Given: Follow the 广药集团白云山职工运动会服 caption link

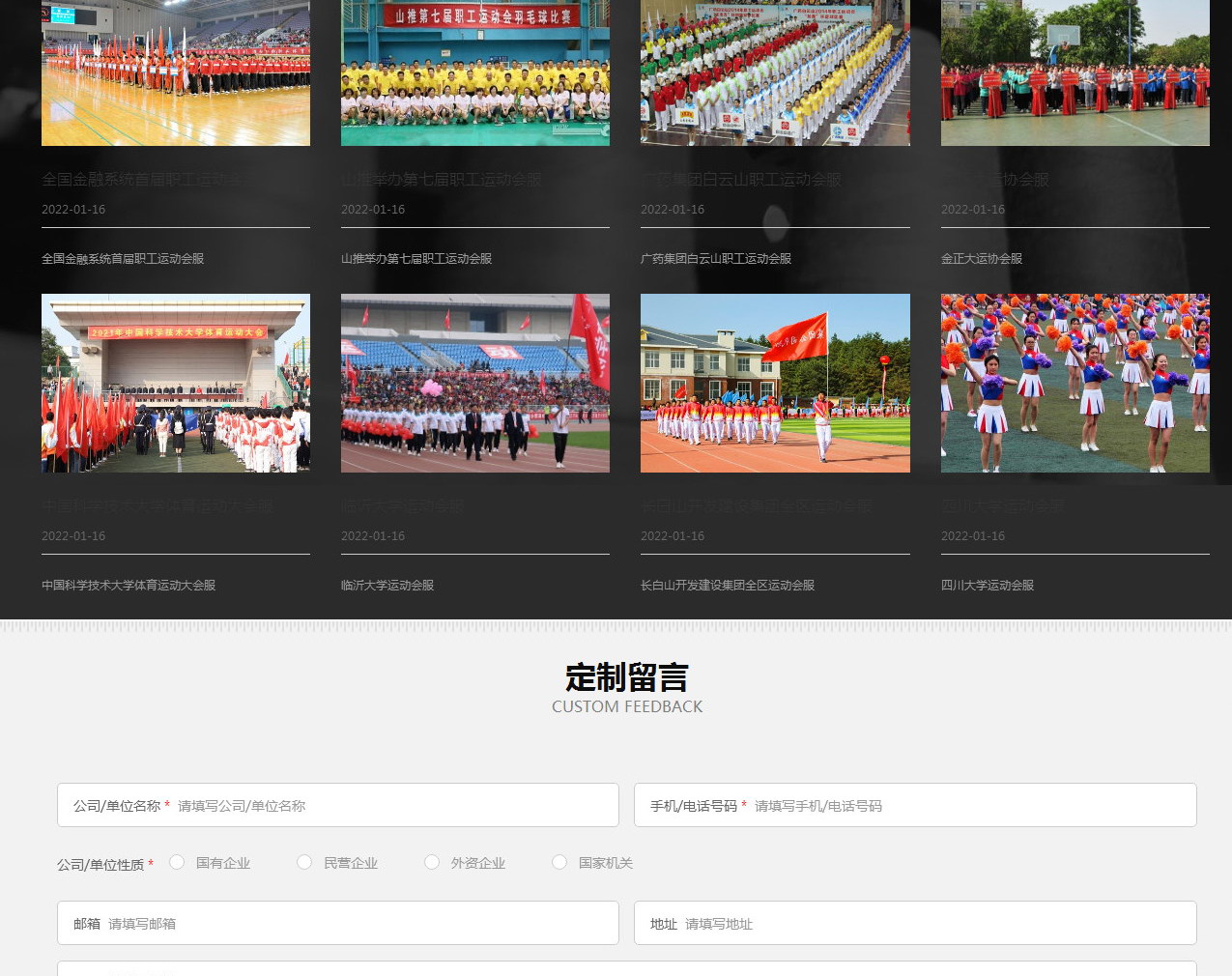Looking at the screenshot, I should (x=716, y=259).
